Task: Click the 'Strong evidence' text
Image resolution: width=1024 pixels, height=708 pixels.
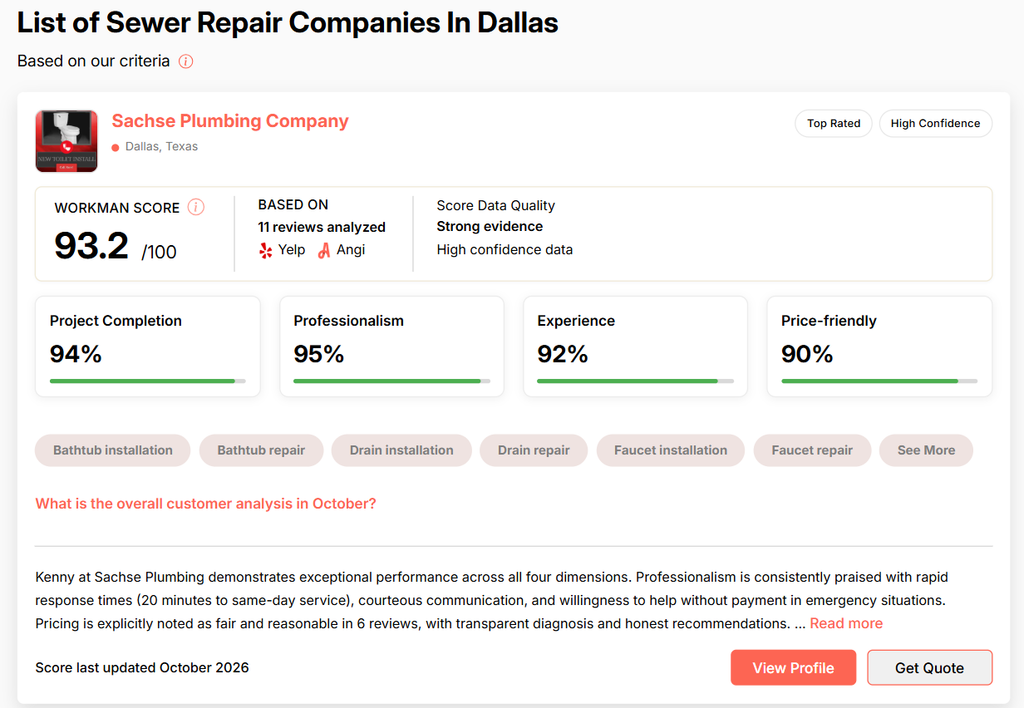Action: click(490, 227)
